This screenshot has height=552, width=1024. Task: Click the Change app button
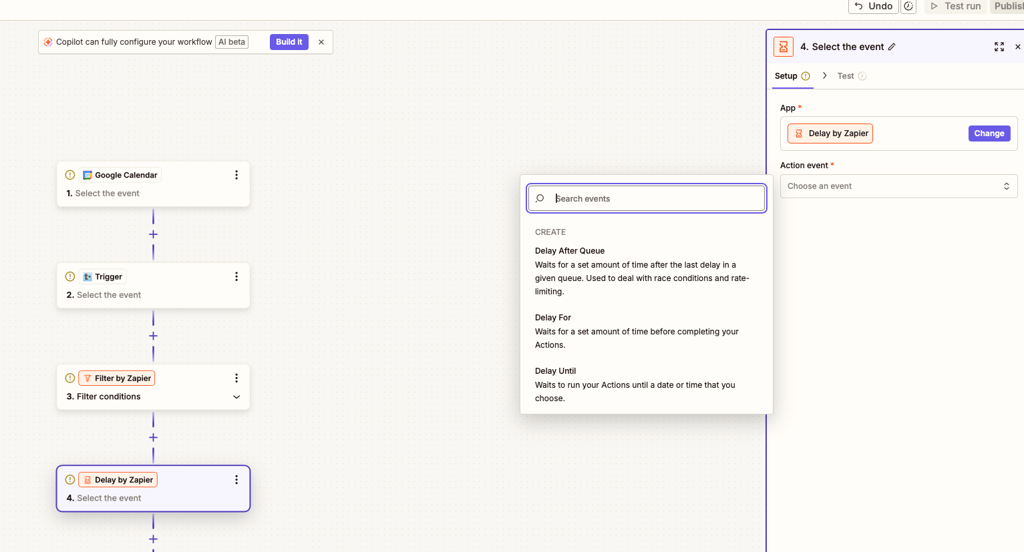989,133
